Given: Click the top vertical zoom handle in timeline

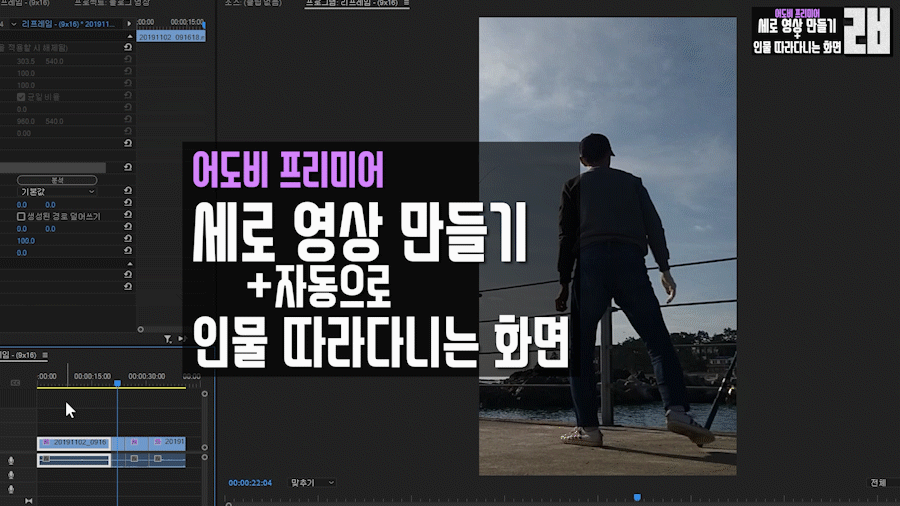Looking at the screenshot, I should [204, 394].
